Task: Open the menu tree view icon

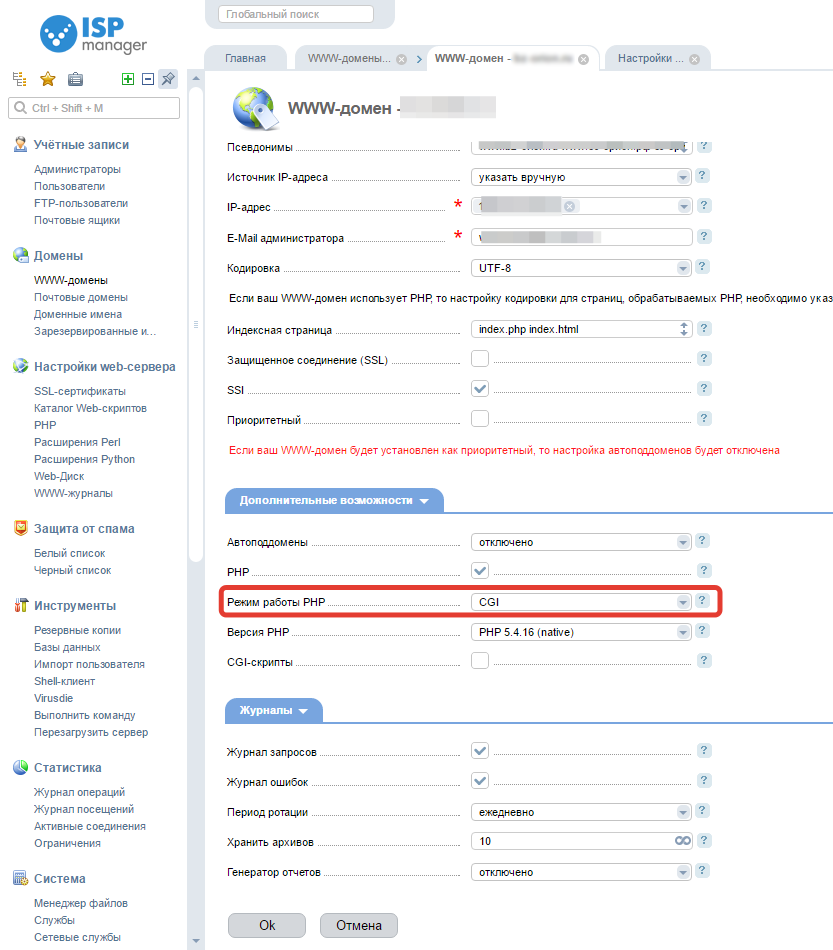Action: tap(19, 79)
